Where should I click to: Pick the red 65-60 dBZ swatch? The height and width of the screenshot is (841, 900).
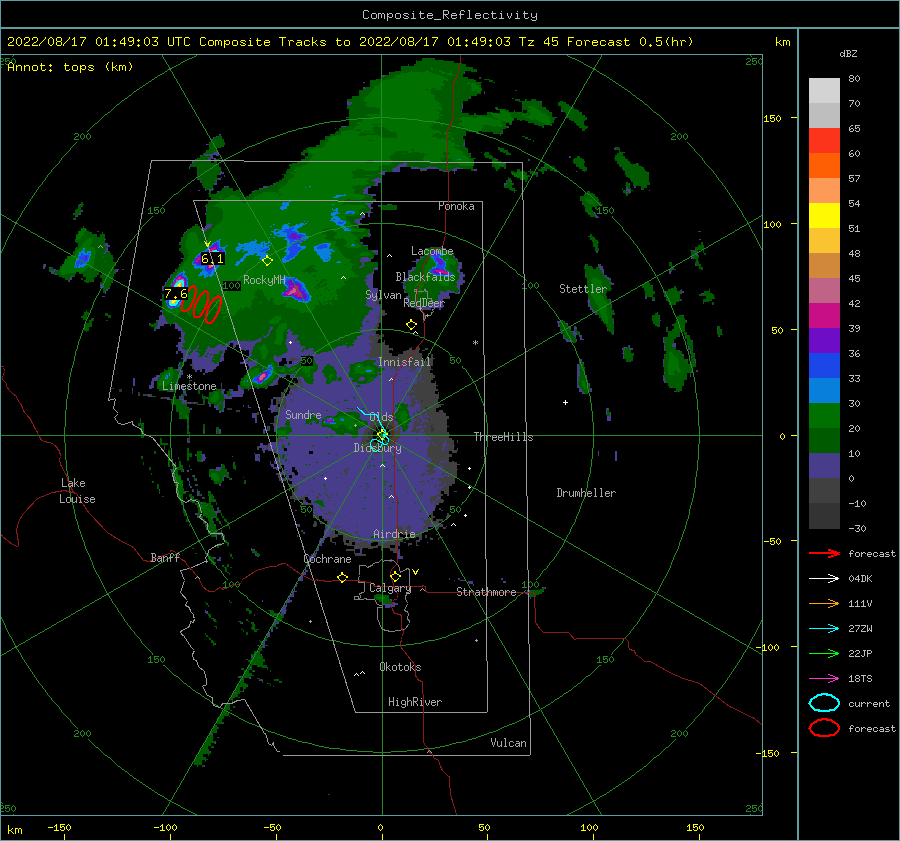[x=824, y=141]
